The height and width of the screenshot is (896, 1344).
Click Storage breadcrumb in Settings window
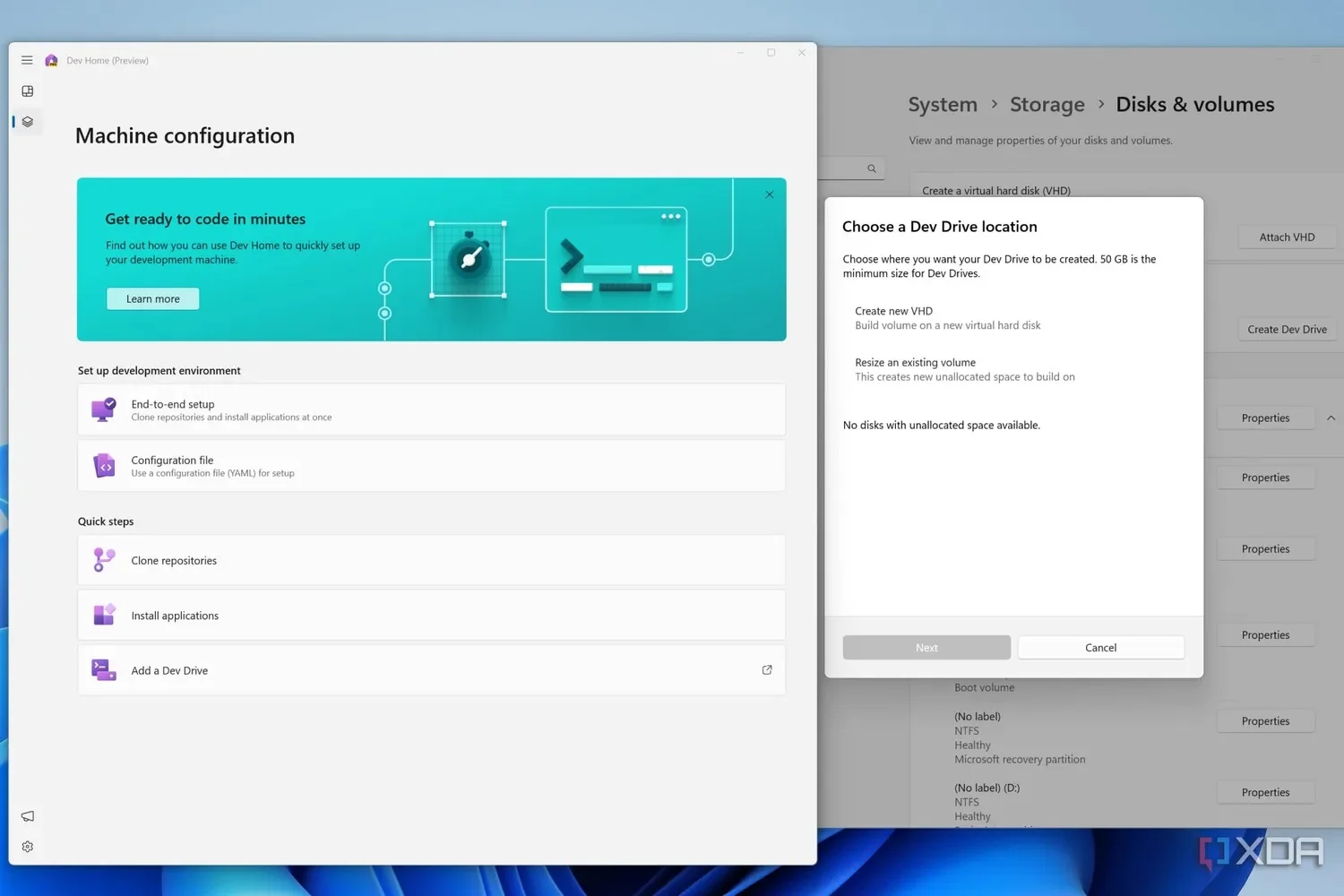coord(1047,105)
